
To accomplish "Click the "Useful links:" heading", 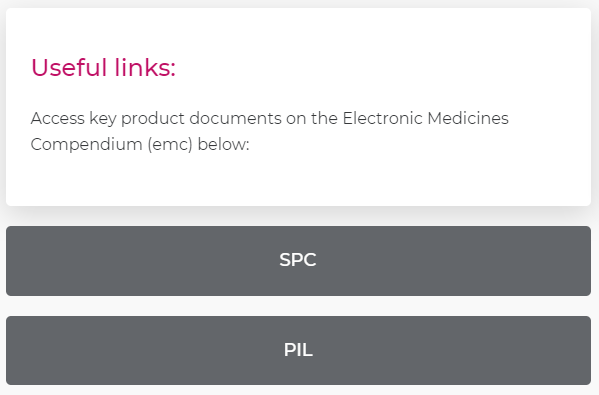I will coord(103,68).
